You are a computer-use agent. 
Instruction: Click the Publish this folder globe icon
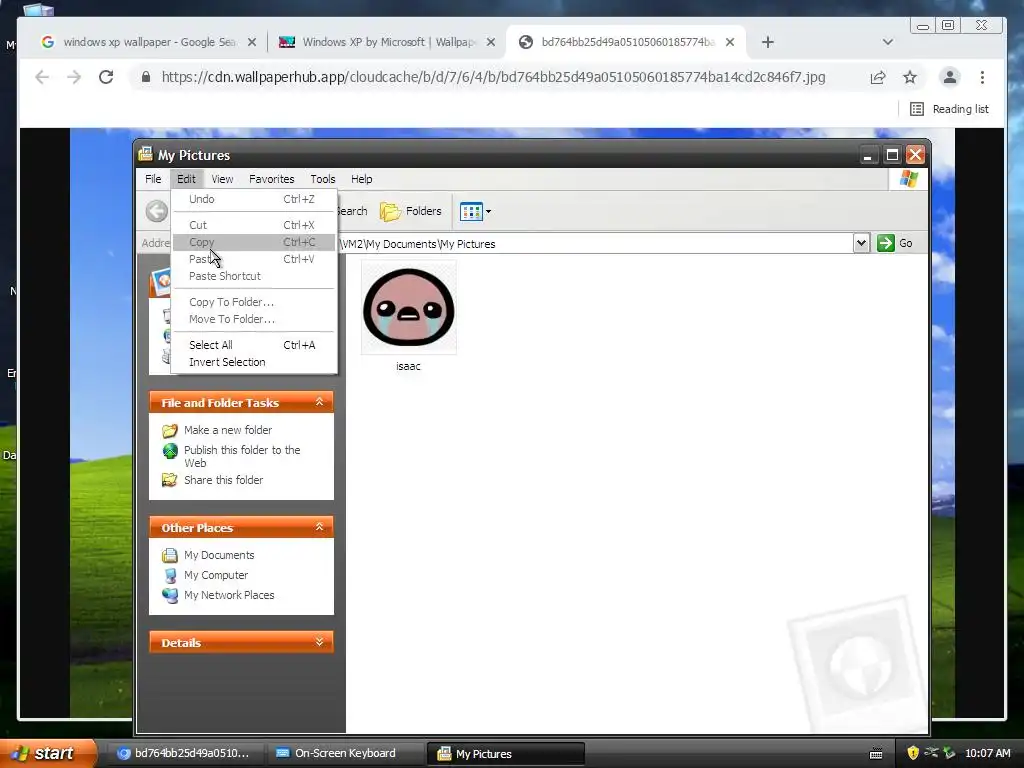[x=170, y=451]
